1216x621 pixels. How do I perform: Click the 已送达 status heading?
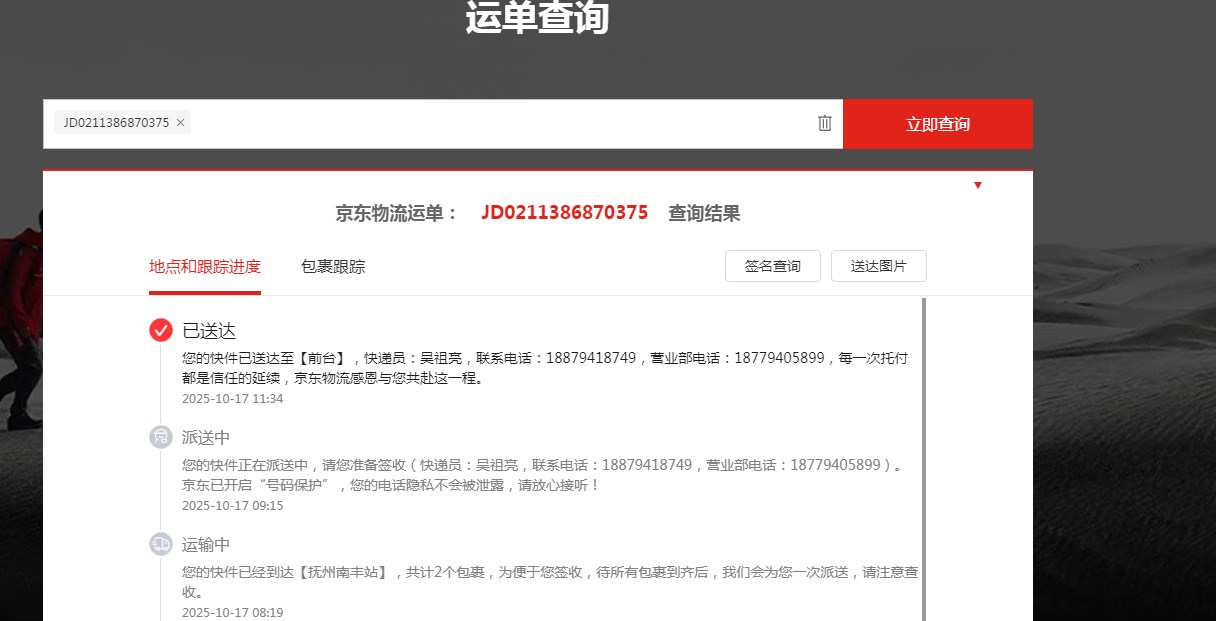pyautogui.click(x=209, y=330)
